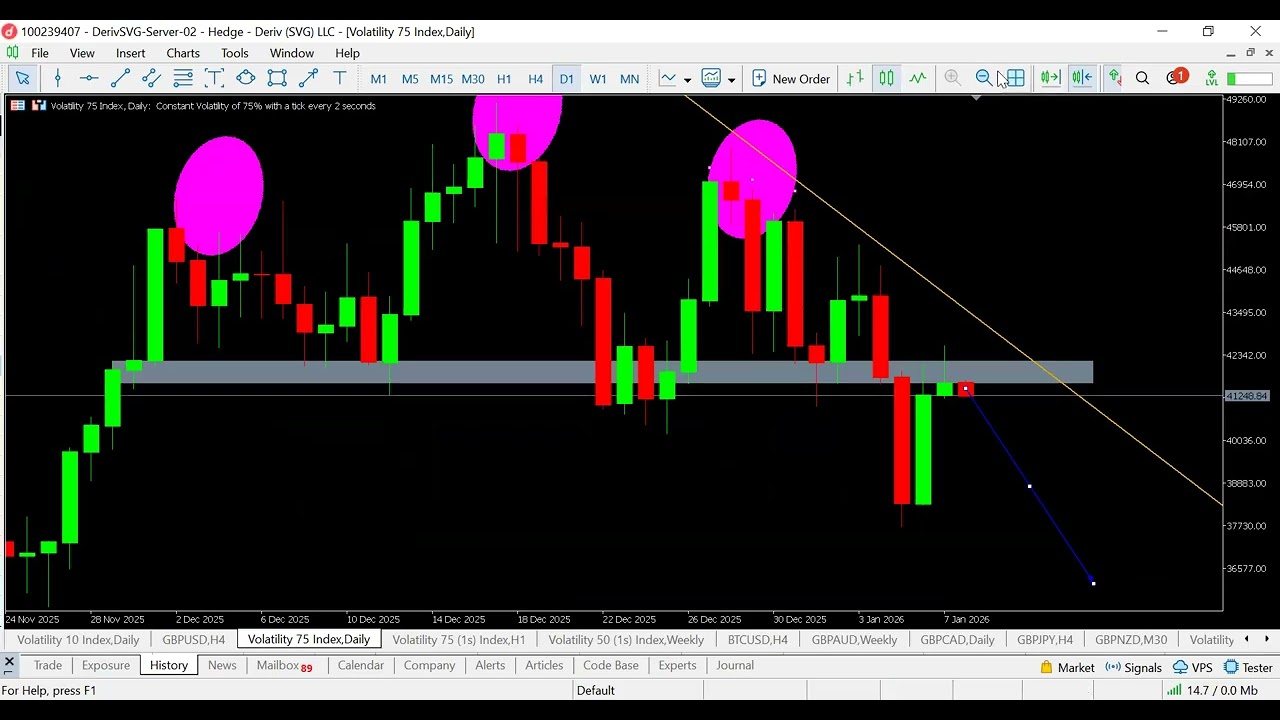The height and width of the screenshot is (720, 1280).
Task: Switch to BTCUSD,H4 chart tab
Action: (758, 639)
